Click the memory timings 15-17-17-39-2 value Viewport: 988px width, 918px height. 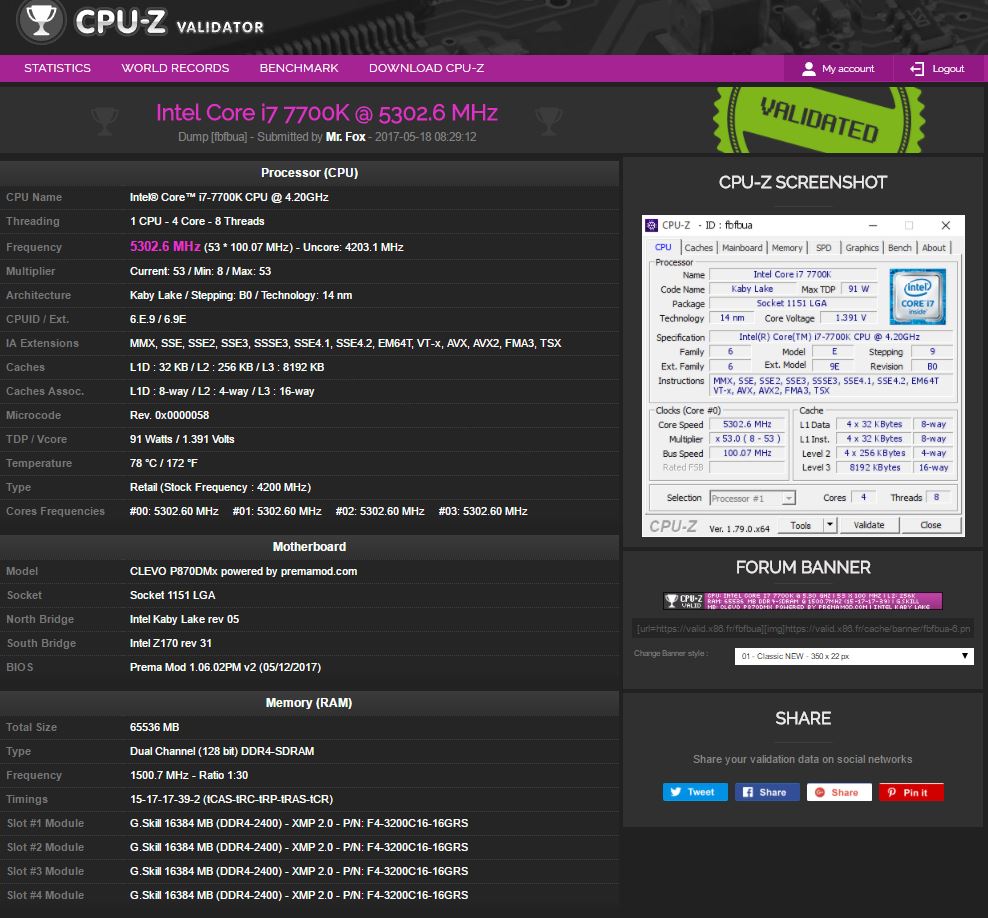coord(231,799)
